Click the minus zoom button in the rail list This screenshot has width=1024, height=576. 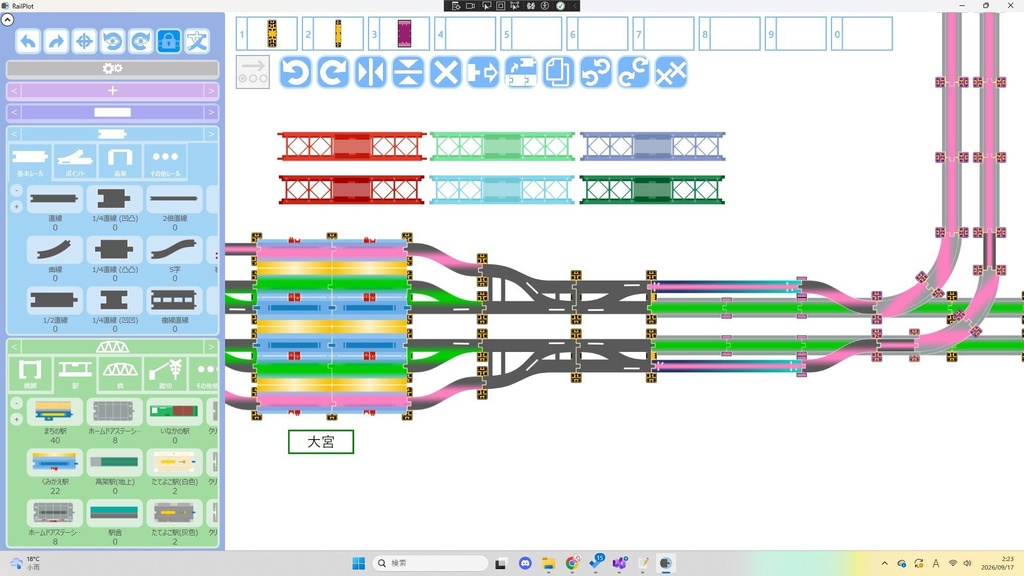16,191
